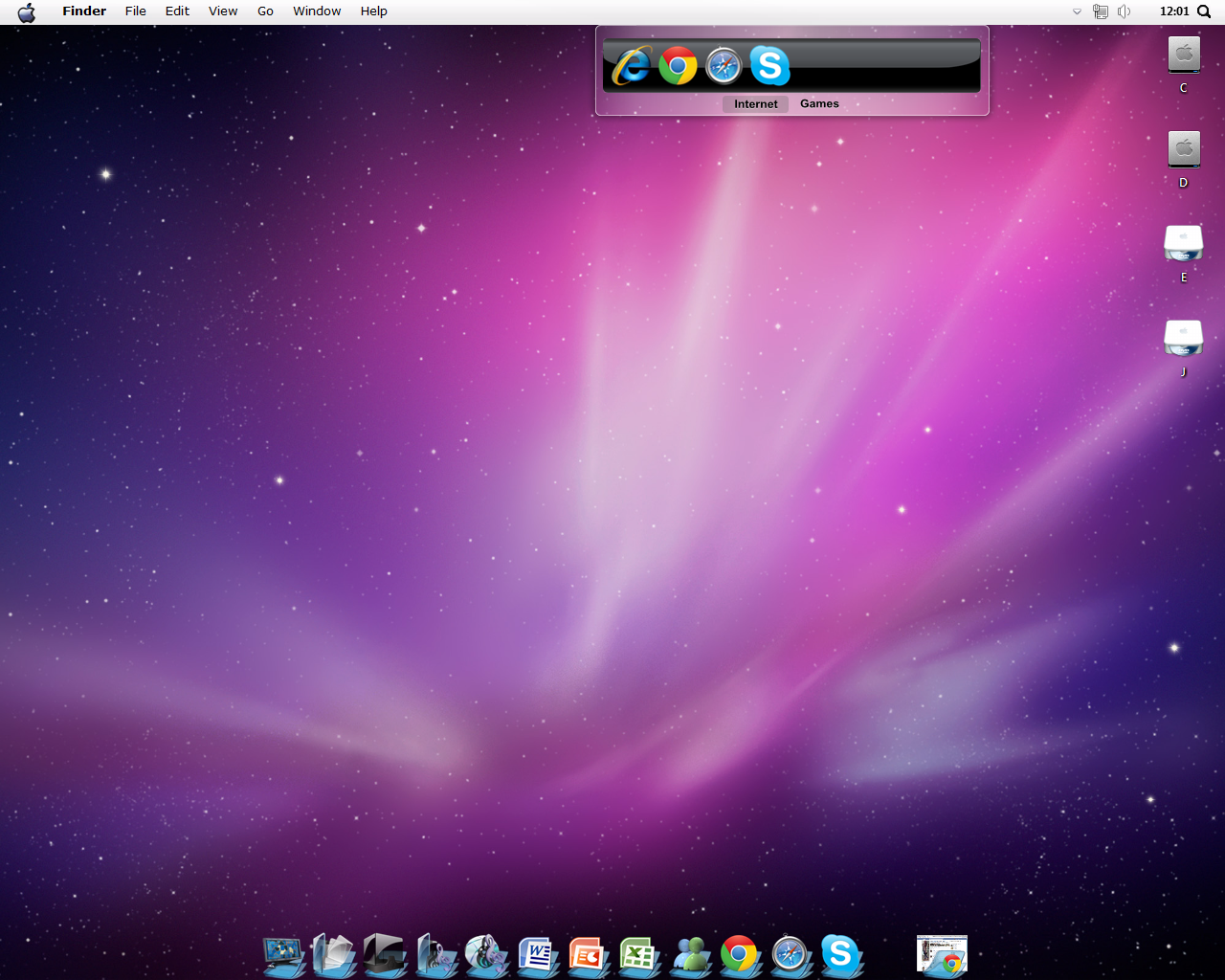The image size is (1225, 980).
Task: Open the black cube dock icon
Action: point(385,955)
